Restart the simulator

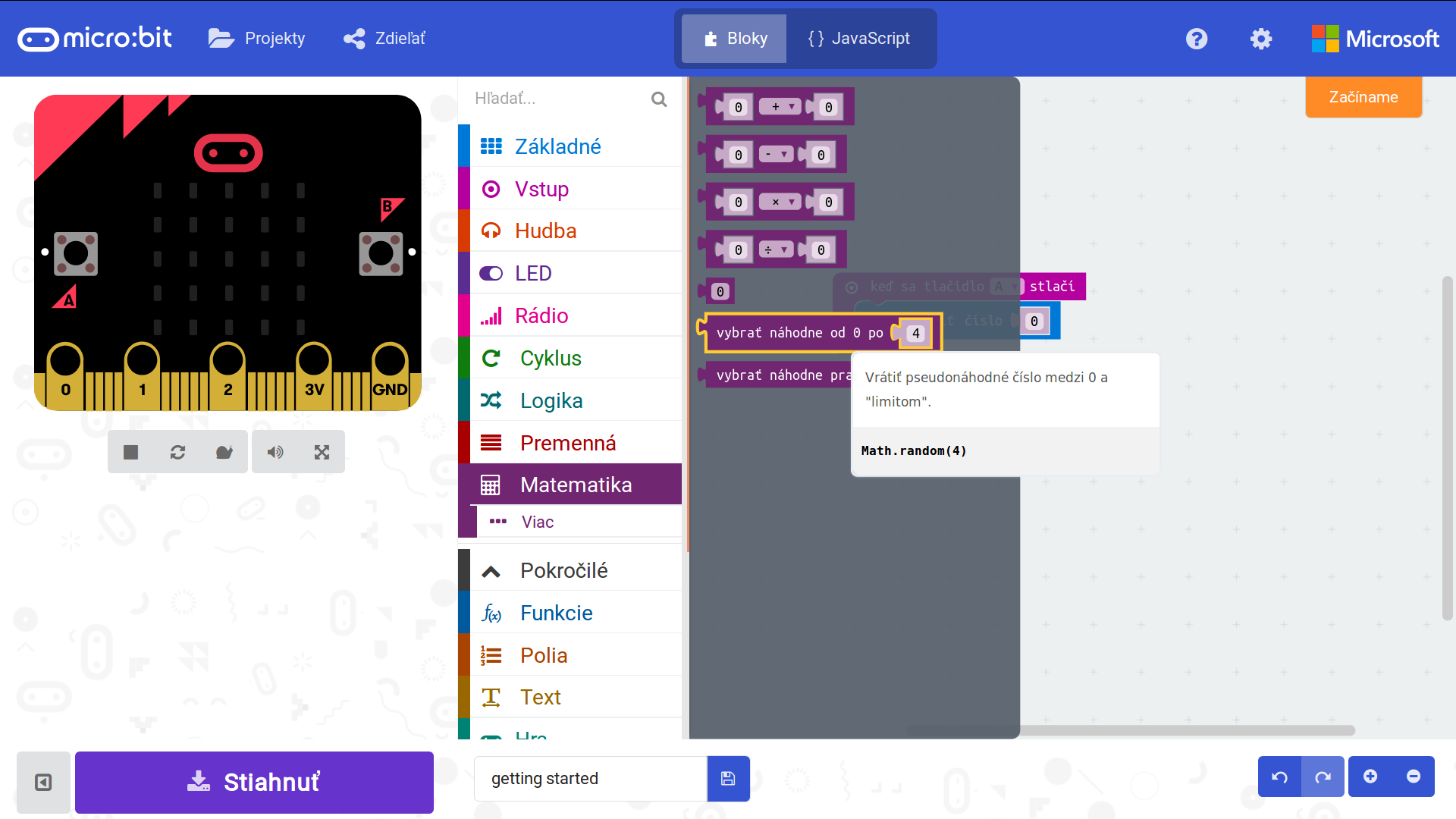click(x=177, y=453)
